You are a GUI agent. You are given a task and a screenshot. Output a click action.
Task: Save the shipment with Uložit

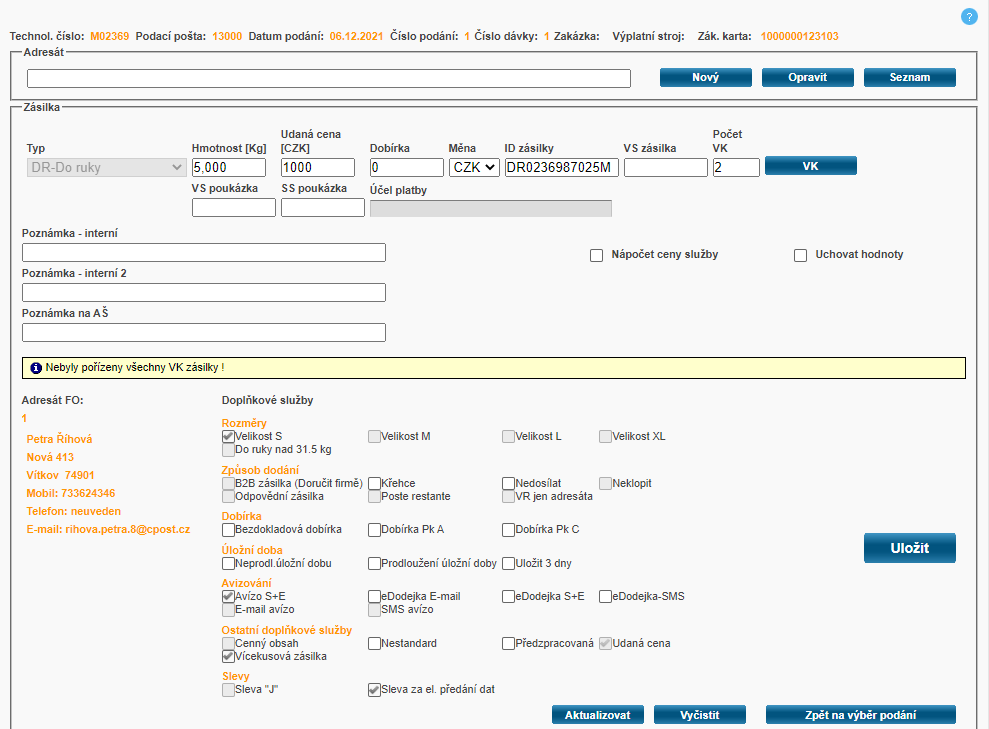[x=910, y=548]
